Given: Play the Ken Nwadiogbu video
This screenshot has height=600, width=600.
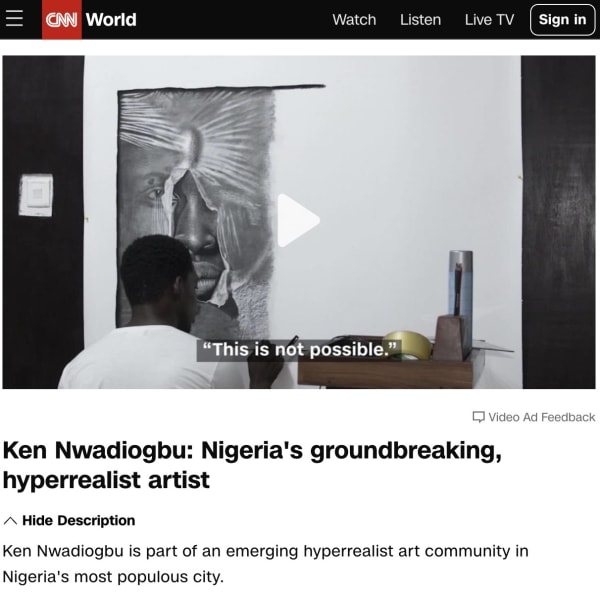Looking at the screenshot, I should [298, 221].
